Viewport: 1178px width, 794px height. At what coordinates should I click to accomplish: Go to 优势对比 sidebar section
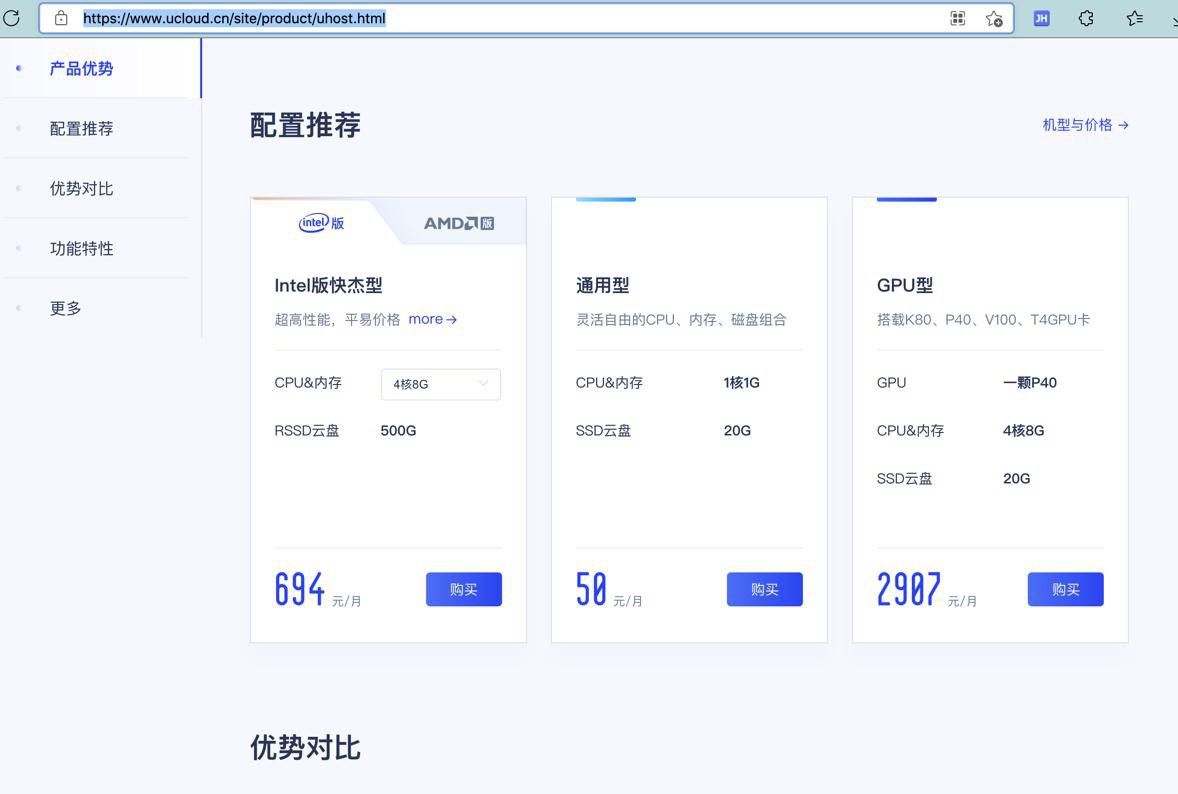tap(81, 189)
